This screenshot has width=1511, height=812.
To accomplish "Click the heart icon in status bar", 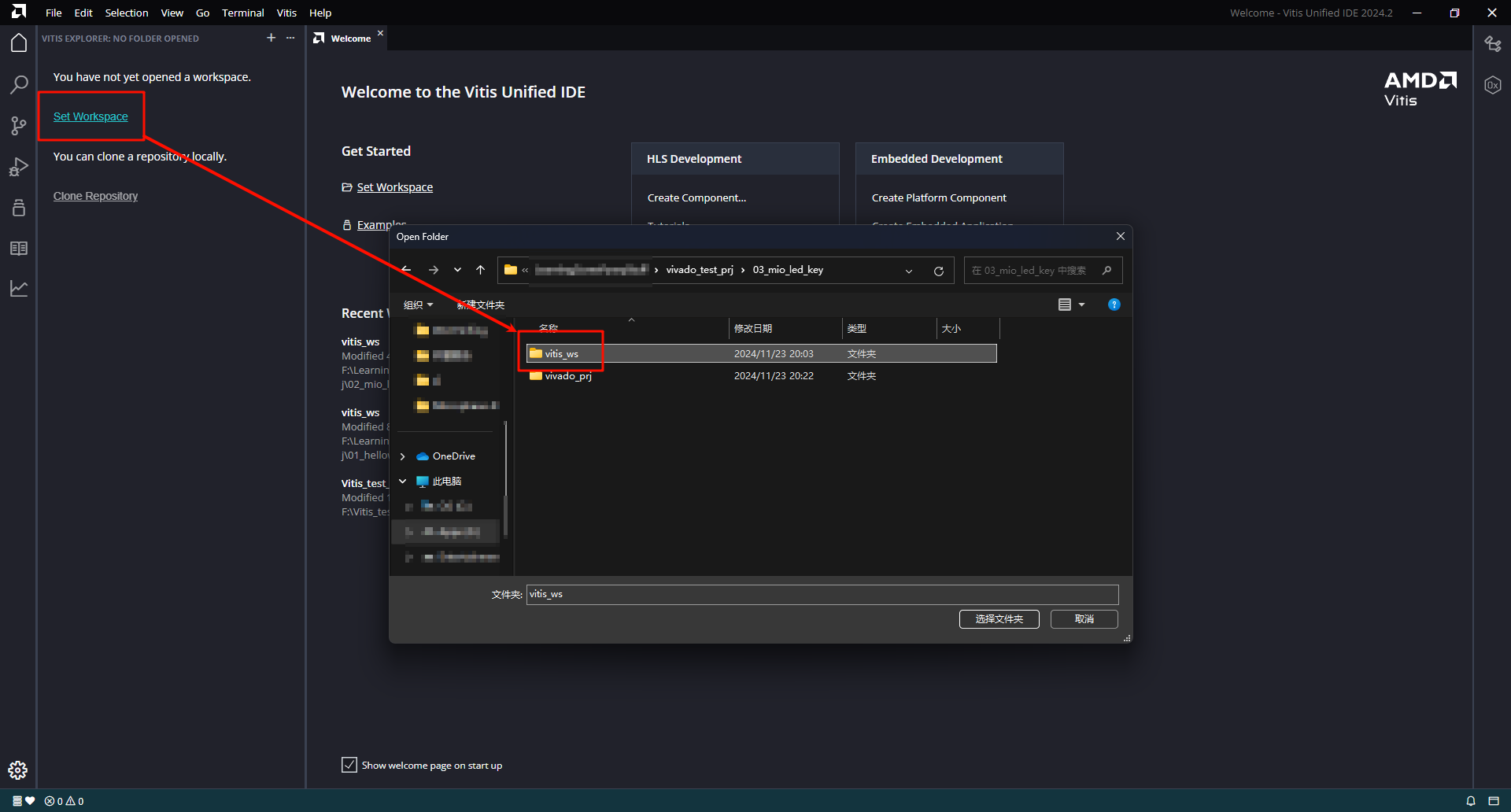I will 30,801.
